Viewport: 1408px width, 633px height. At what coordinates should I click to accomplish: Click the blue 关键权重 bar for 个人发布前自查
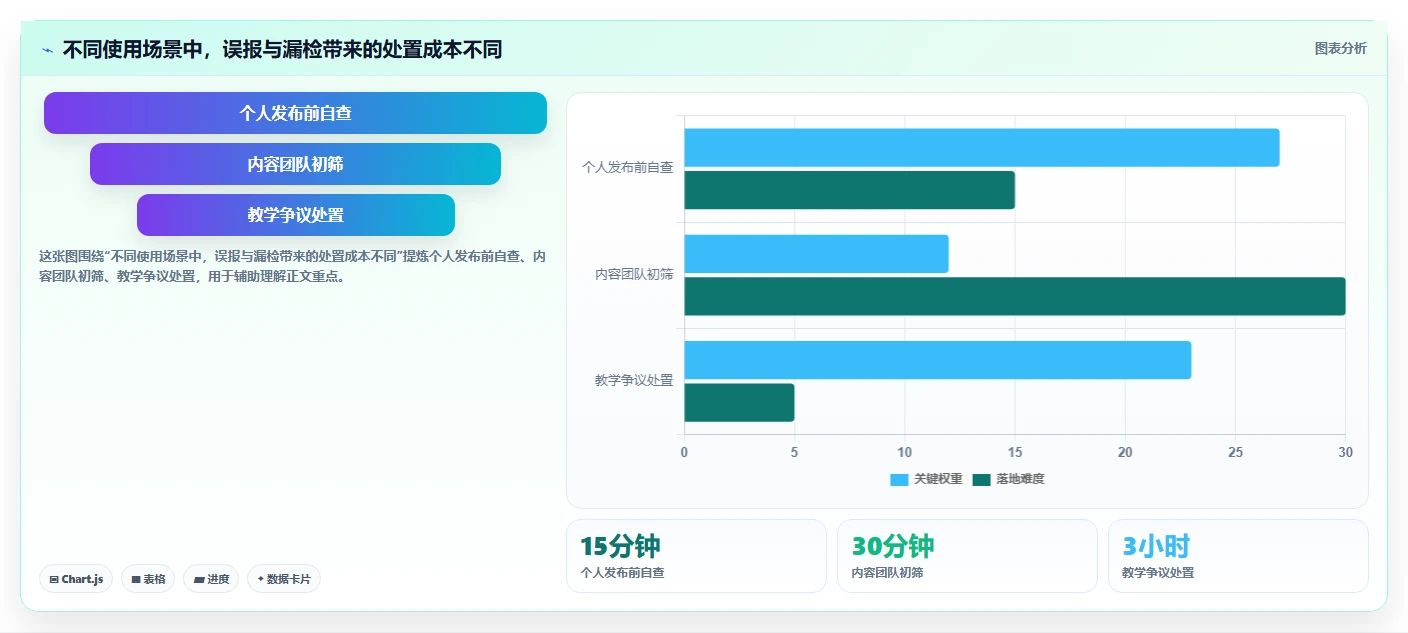coord(981,148)
